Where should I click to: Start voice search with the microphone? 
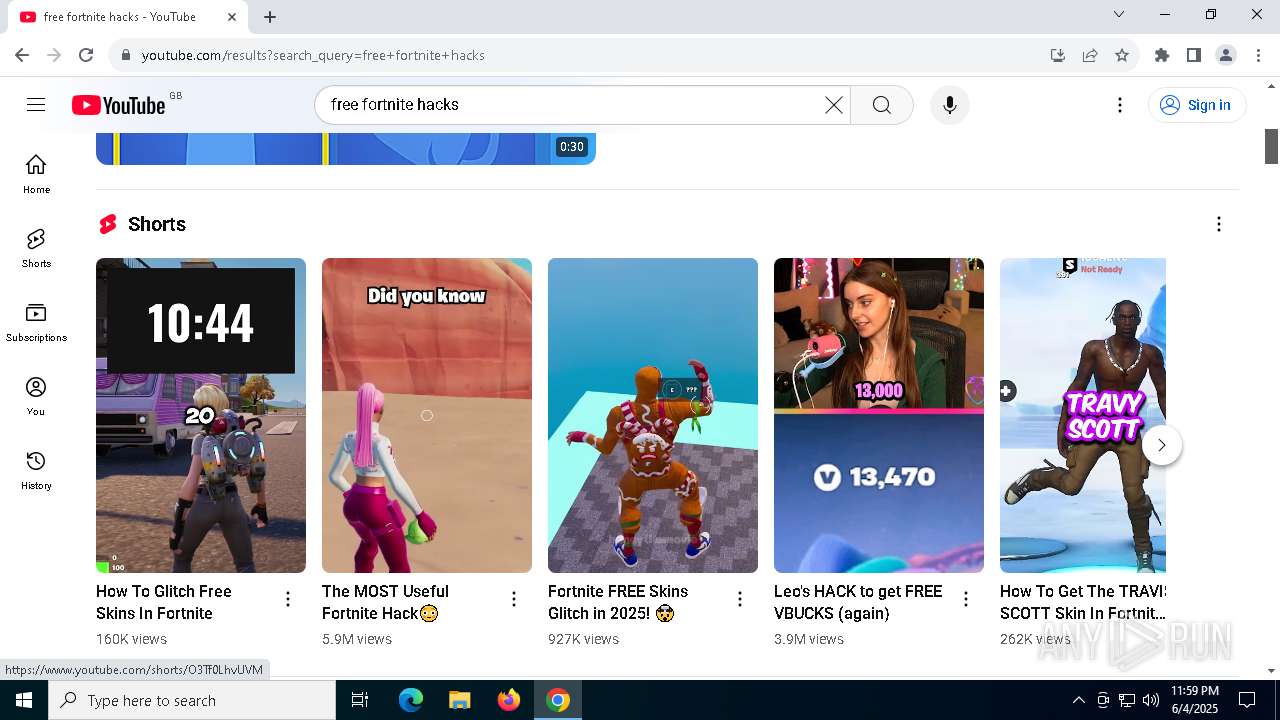coord(950,105)
